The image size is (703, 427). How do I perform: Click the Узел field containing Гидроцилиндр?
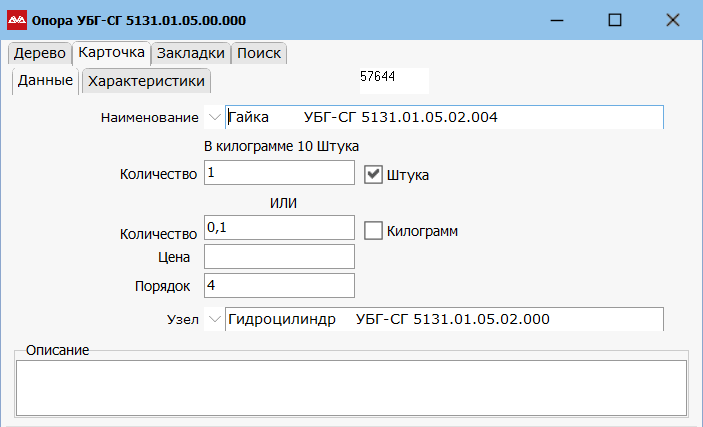(443, 320)
